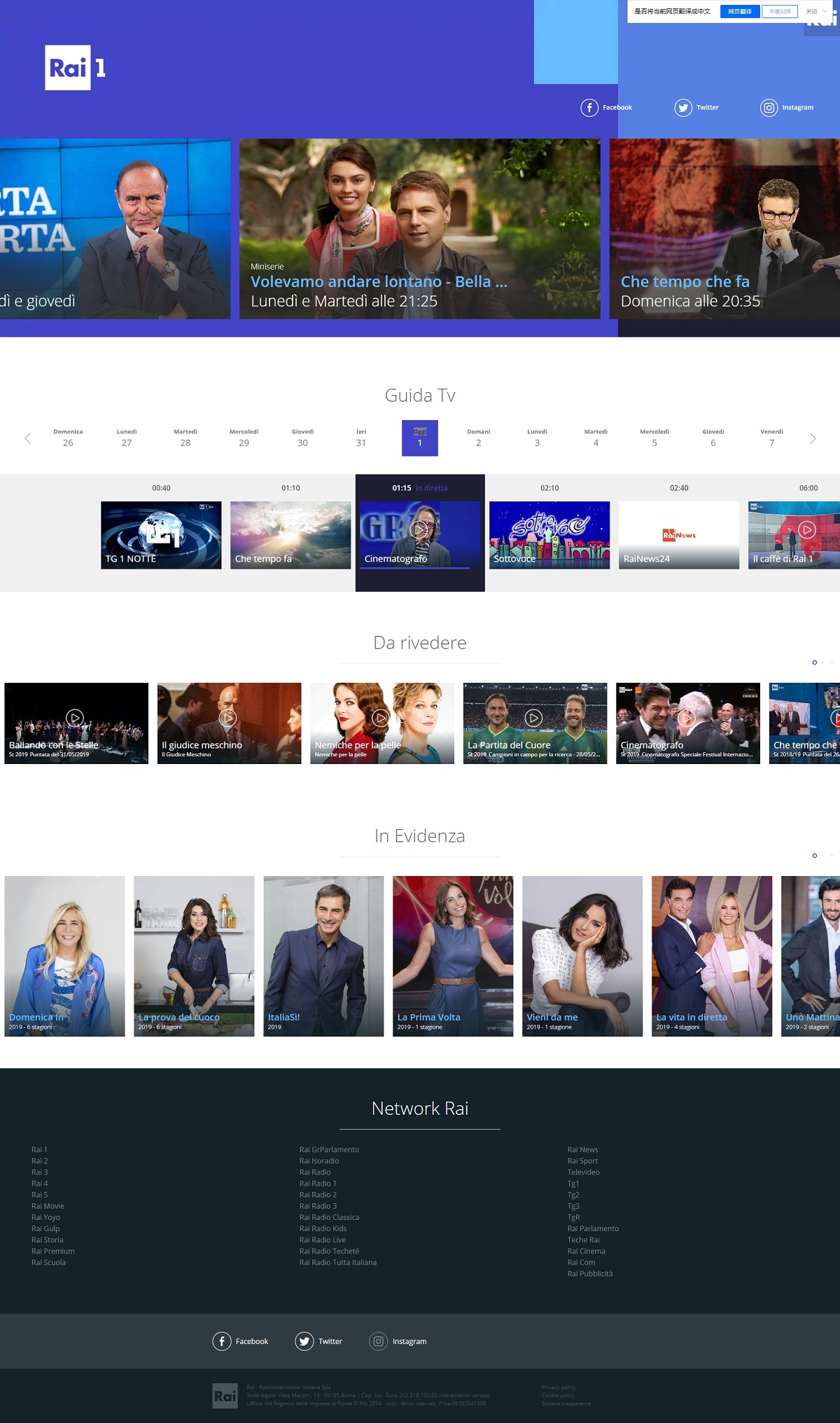Image resolution: width=840 pixels, height=1423 pixels.
Task: Play Cinematografo live broadcast
Action: (x=419, y=529)
